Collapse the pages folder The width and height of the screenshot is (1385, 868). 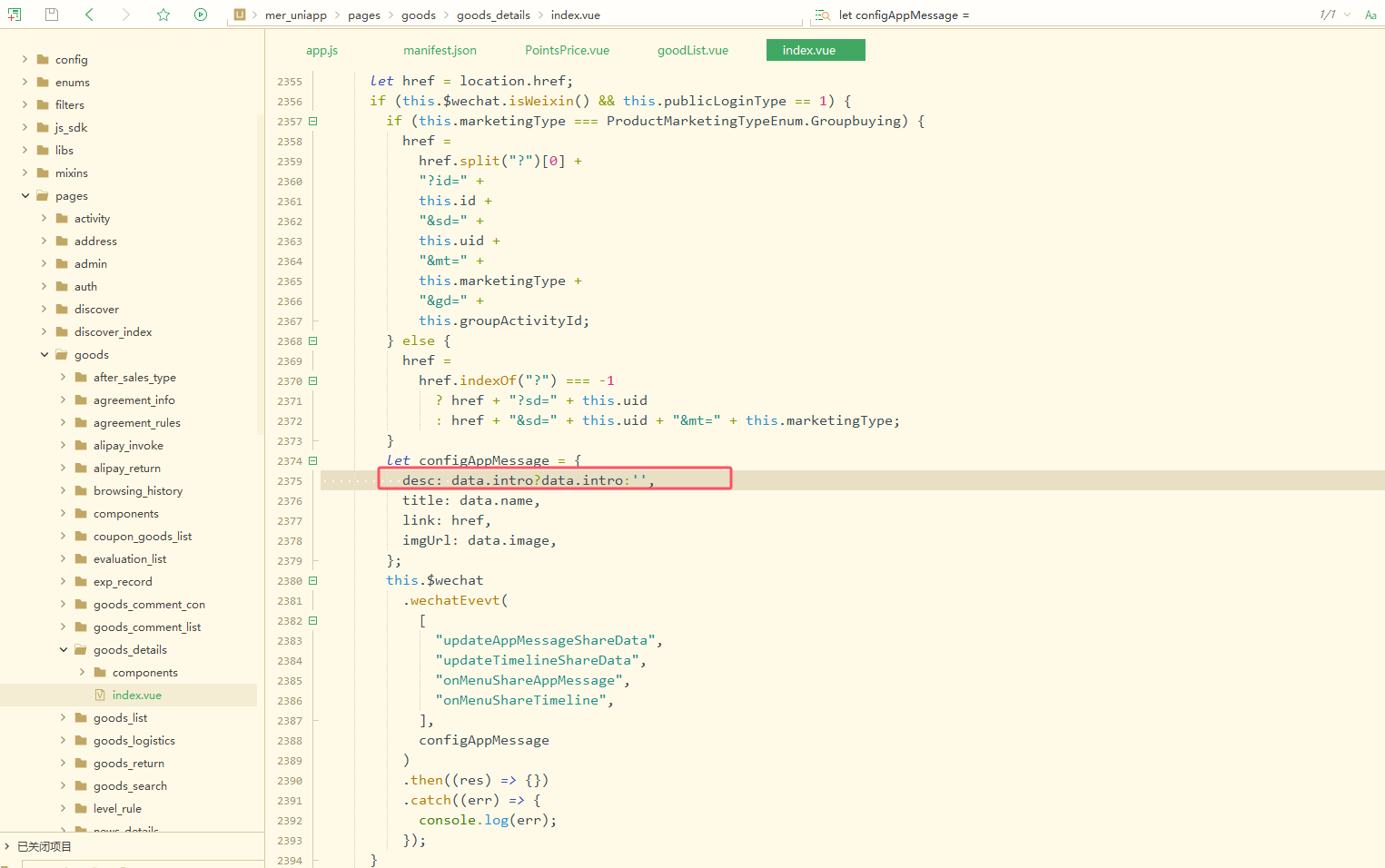[25, 195]
